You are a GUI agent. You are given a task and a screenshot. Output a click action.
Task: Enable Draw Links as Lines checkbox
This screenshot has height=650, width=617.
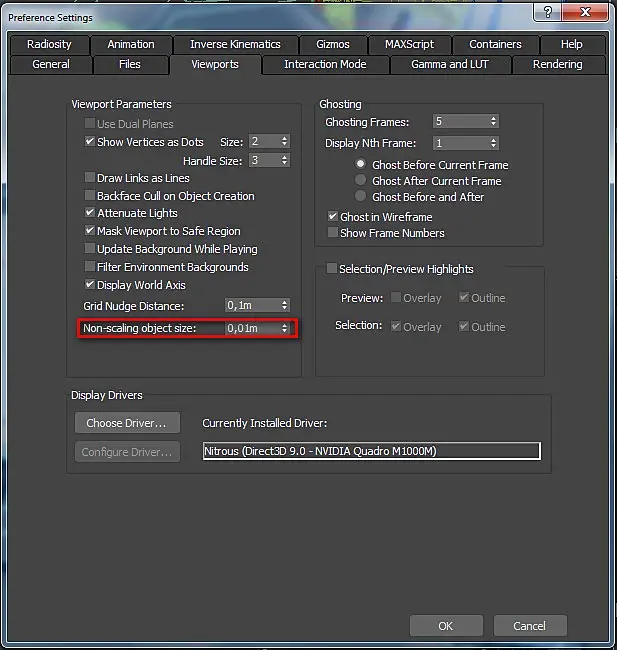point(90,177)
